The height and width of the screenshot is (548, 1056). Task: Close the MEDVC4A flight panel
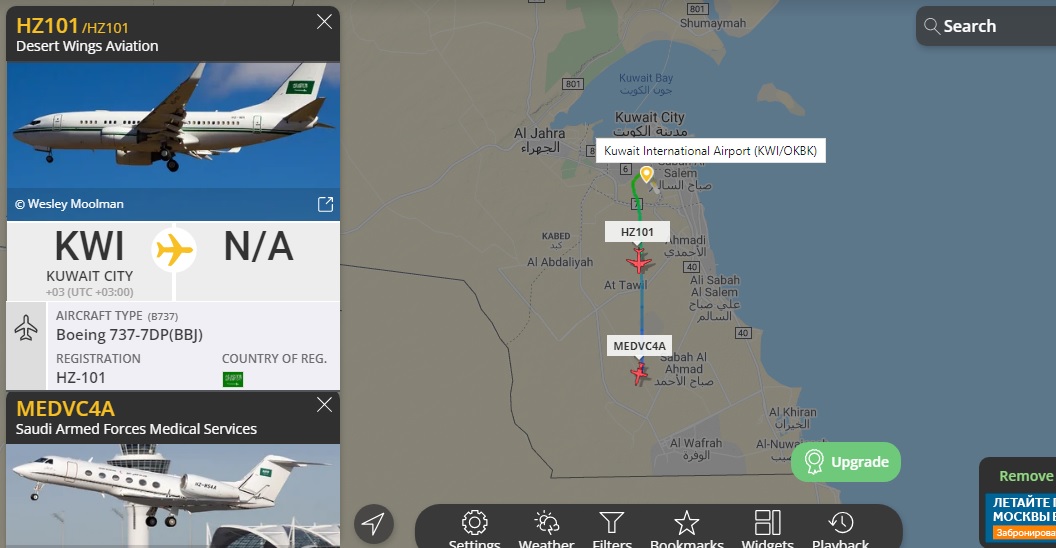(324, 405)
